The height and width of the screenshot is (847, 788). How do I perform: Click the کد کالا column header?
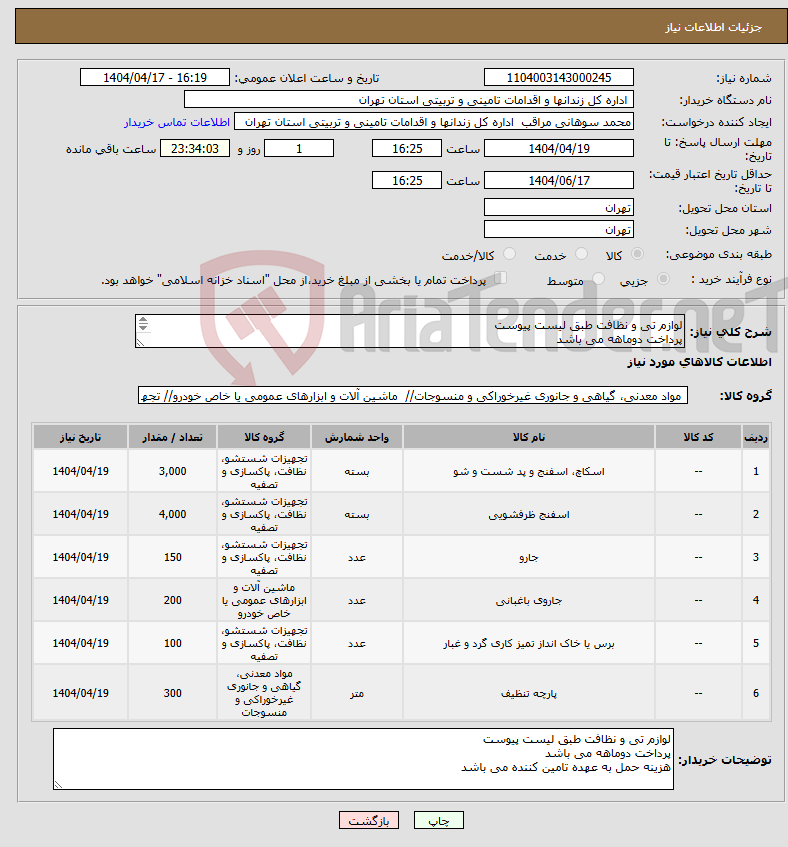(x=698, y=437)
